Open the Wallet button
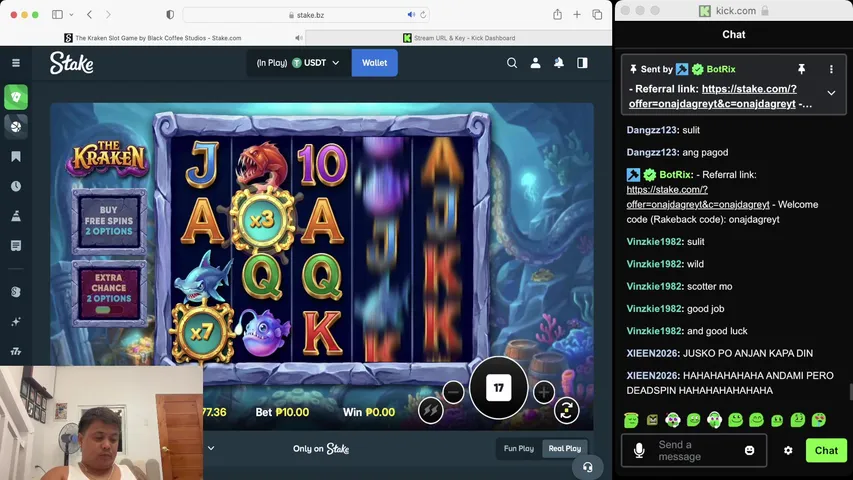Screen dimensions: 853x480 (374, 63)
